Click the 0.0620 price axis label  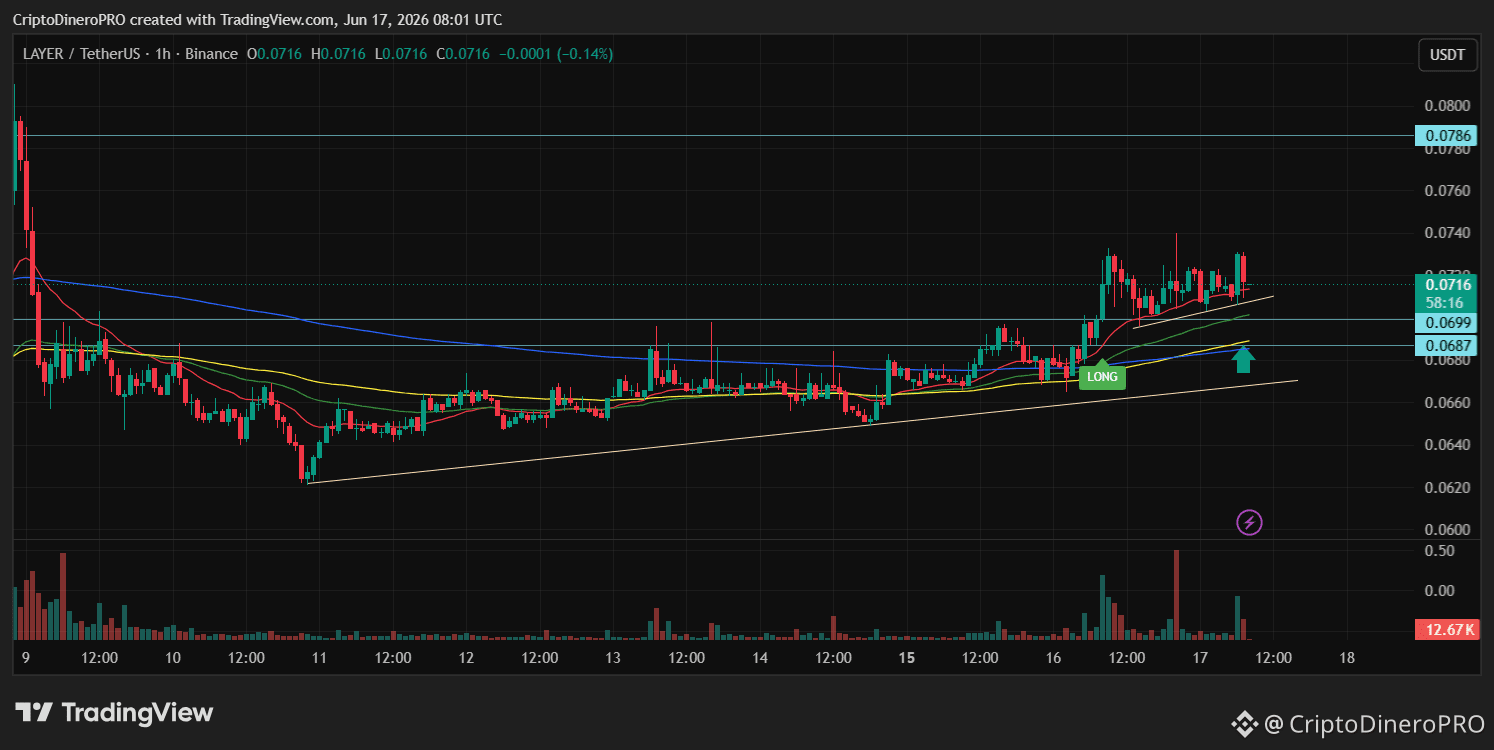pyautogui.click(x=1447, y=488)
